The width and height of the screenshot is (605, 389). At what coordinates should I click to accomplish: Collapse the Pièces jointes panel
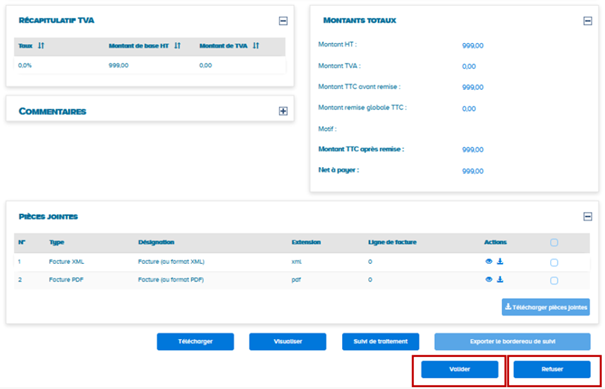coord(588,216)
